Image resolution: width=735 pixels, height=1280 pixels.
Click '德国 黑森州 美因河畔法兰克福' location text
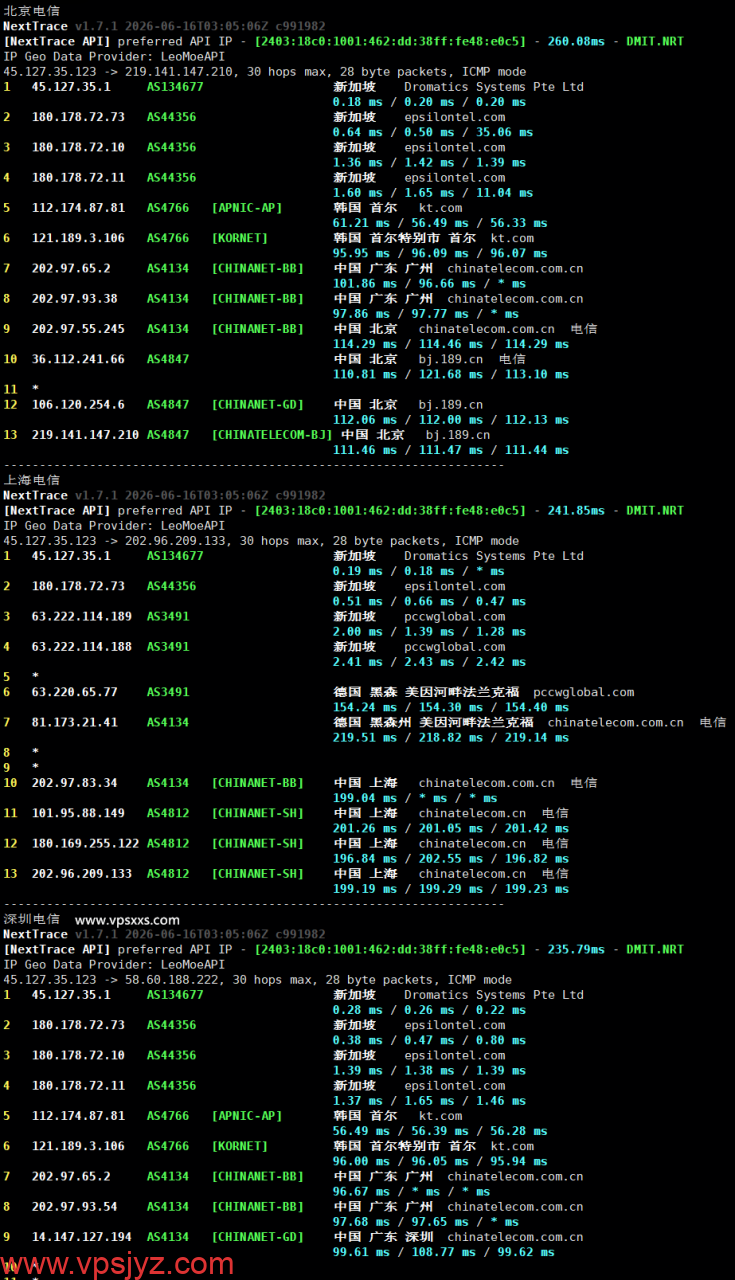coord(433,721)
